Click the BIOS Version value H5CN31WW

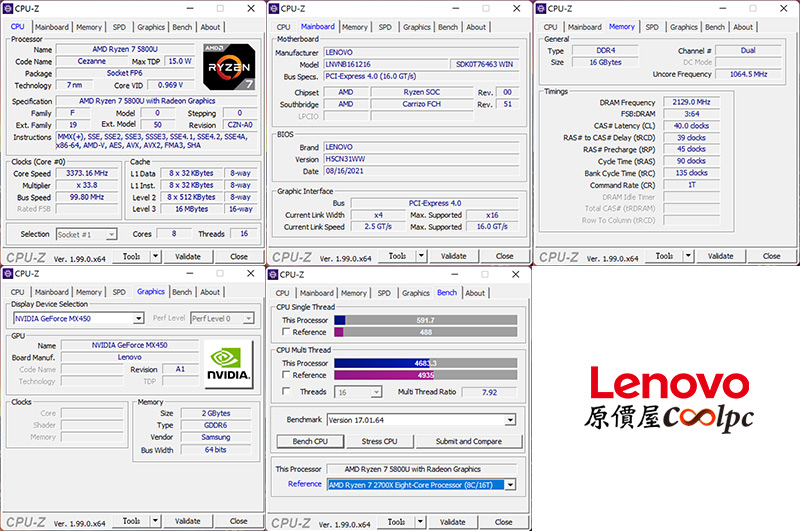point(421,159)
